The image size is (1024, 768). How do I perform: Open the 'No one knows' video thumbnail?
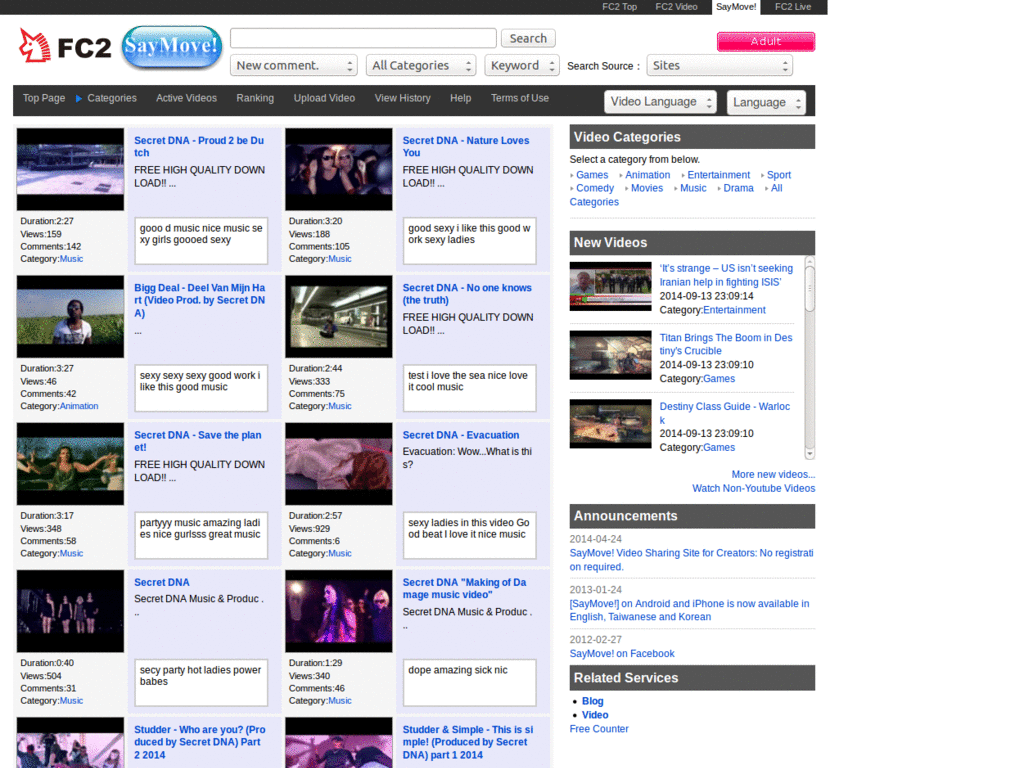(x=338, y=316)
